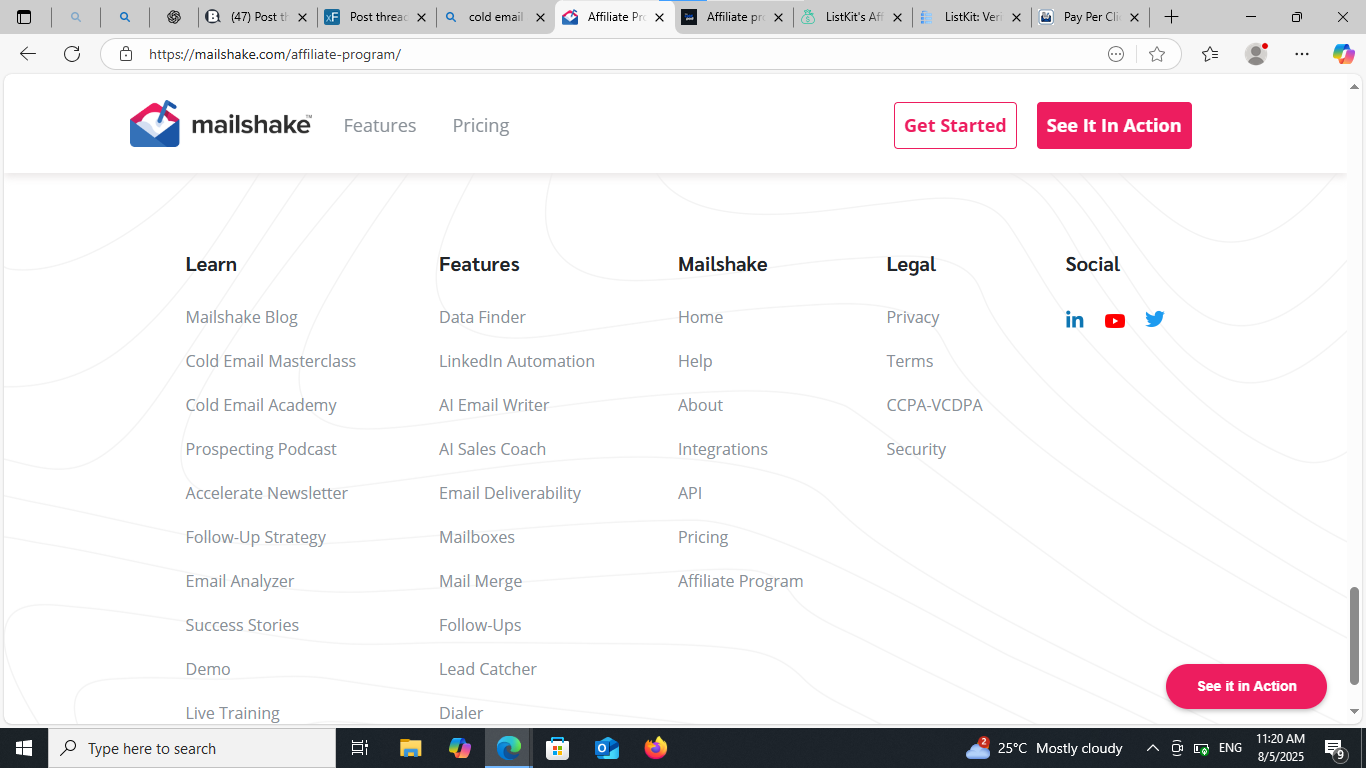Close the Affiliate Program Mailshake tab
Image resolution: width=1366 pixels, height=768 pixels.
pos(659,17)
